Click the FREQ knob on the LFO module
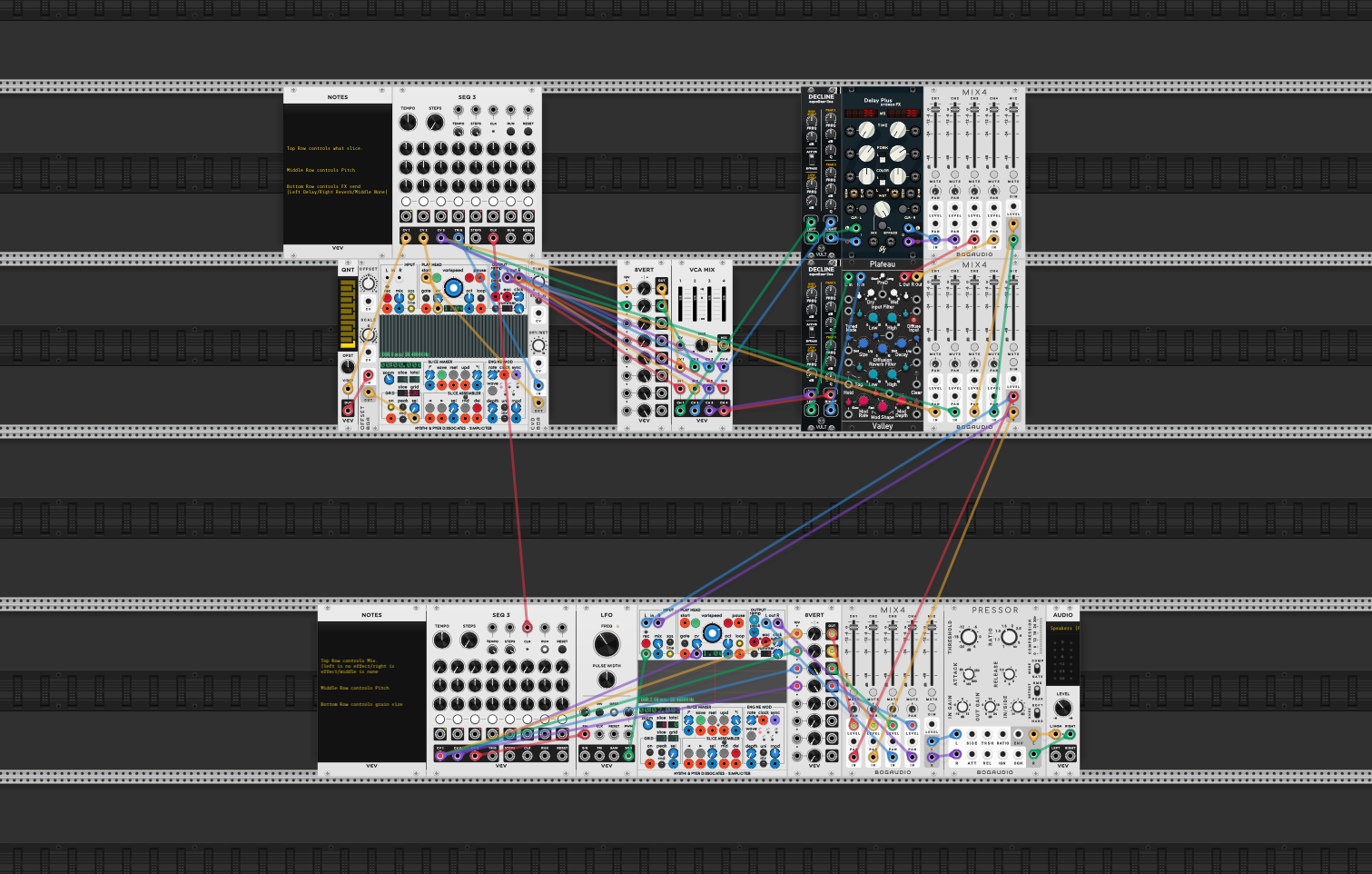Screen dimensions: 1372x874 pyautogui.click(x=607, y=644)
